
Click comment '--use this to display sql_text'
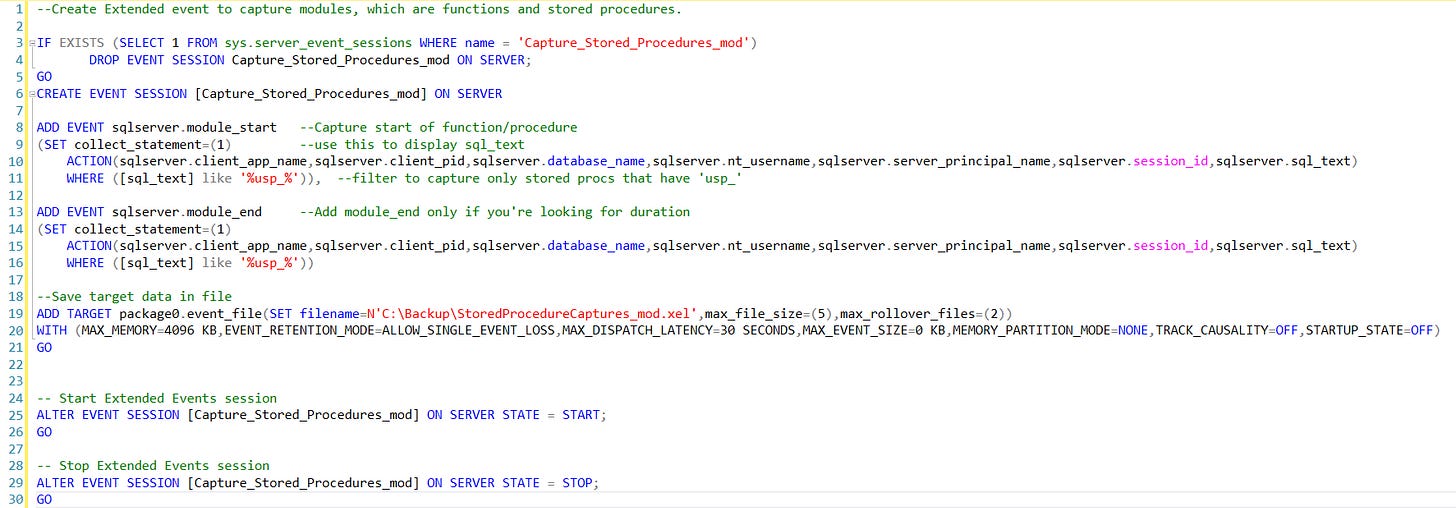tap(412, 145)
